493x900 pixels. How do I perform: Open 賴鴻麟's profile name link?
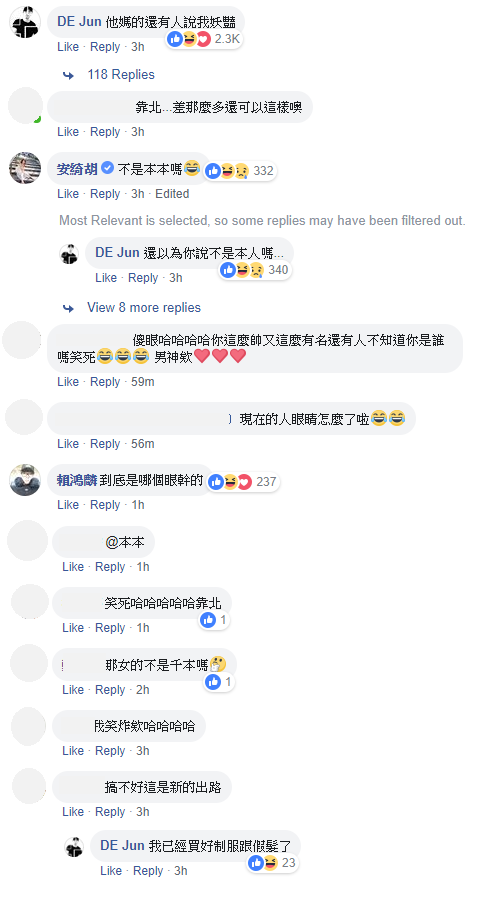click(77, 480)
